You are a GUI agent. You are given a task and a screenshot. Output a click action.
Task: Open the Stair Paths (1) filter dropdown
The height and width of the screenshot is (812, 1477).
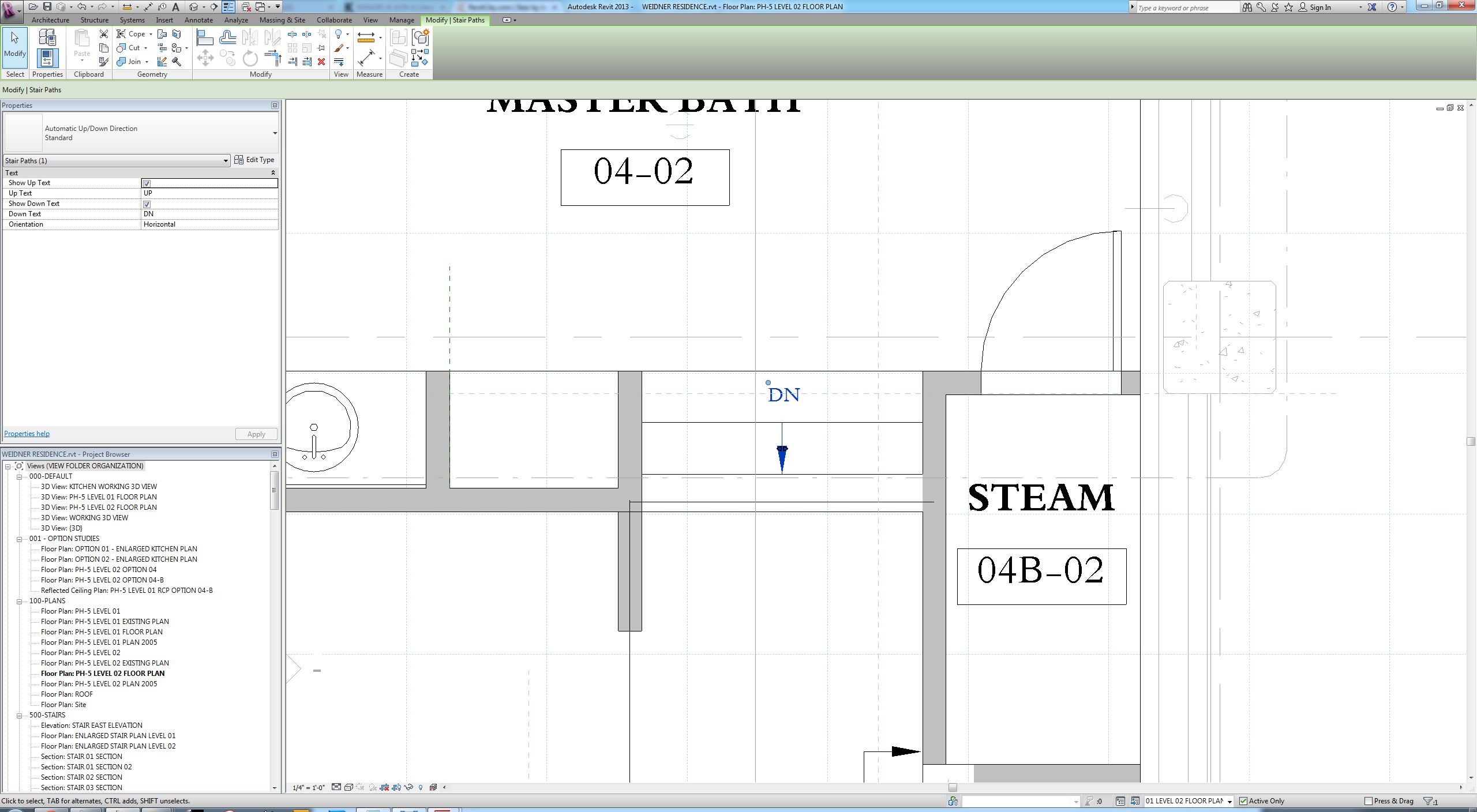tap(226, 161)
